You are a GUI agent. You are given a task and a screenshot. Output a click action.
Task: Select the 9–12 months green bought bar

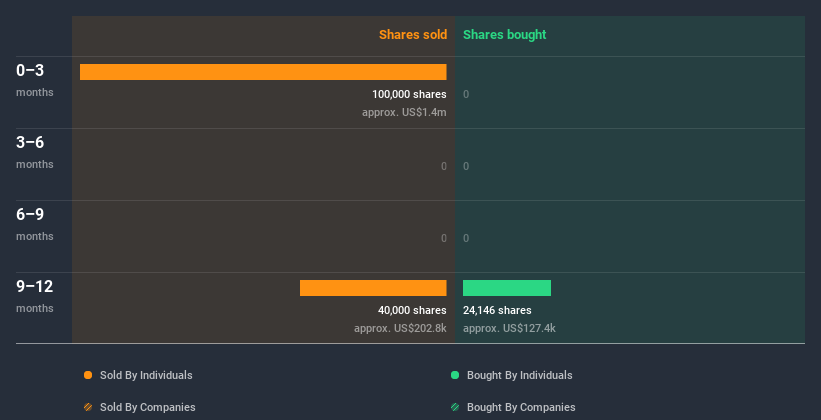(x=507, y=288)
